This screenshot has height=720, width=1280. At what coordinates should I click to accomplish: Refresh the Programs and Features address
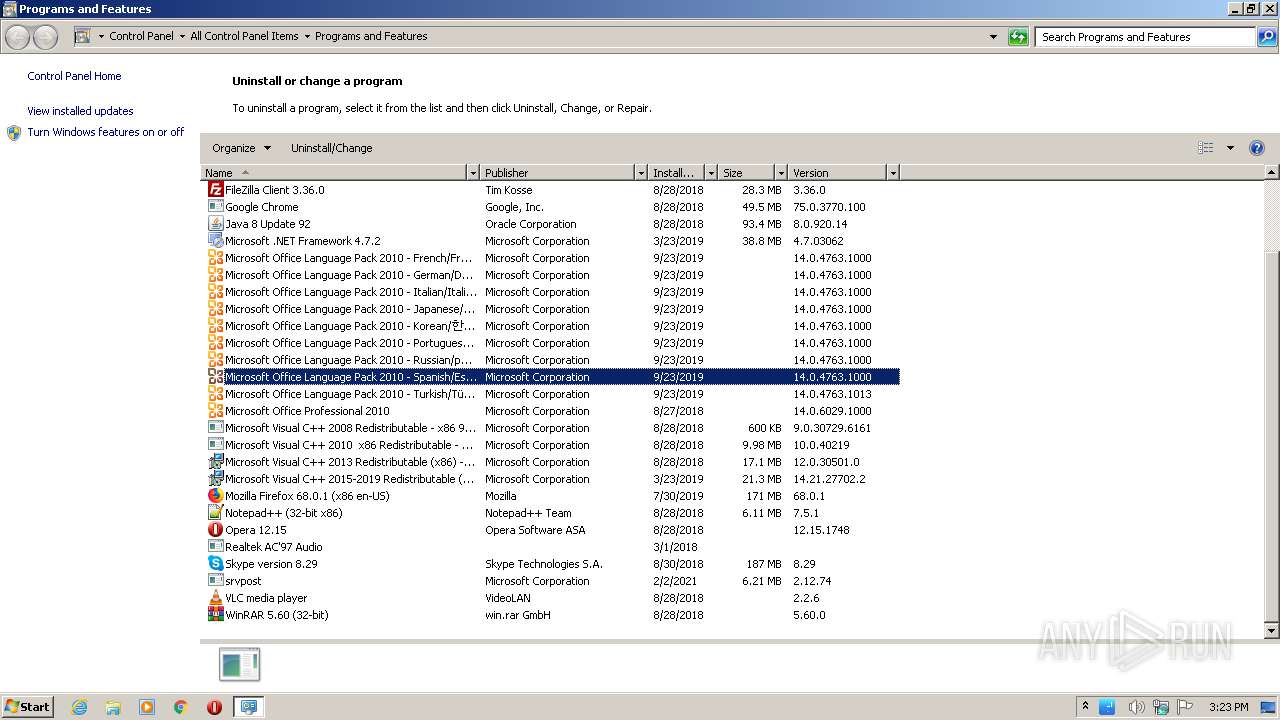coord(1018,37)
